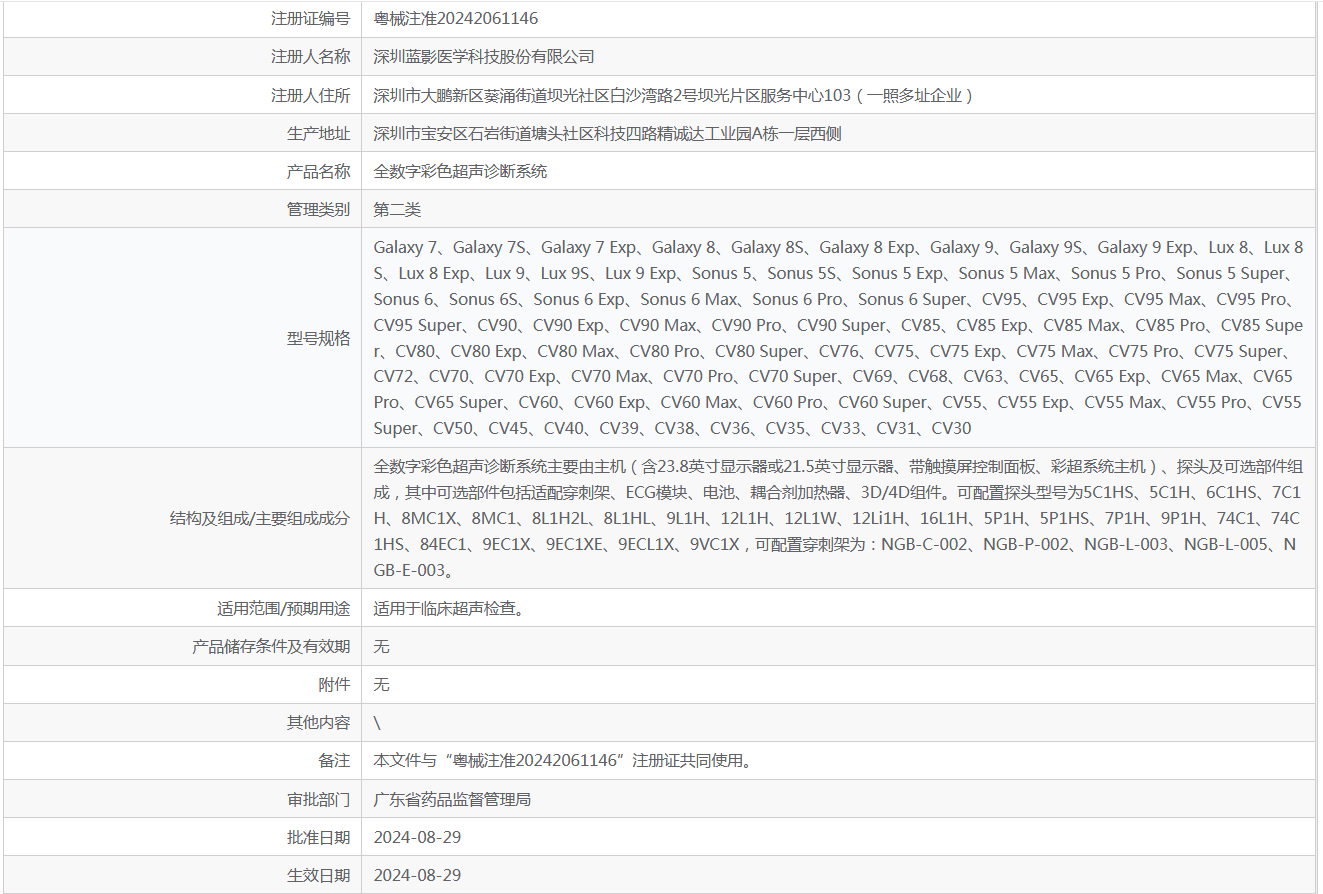Select the 批准日期 value 2024-08-29
The width and height of the screenshot is (1323, 894).
coord(418,837)
